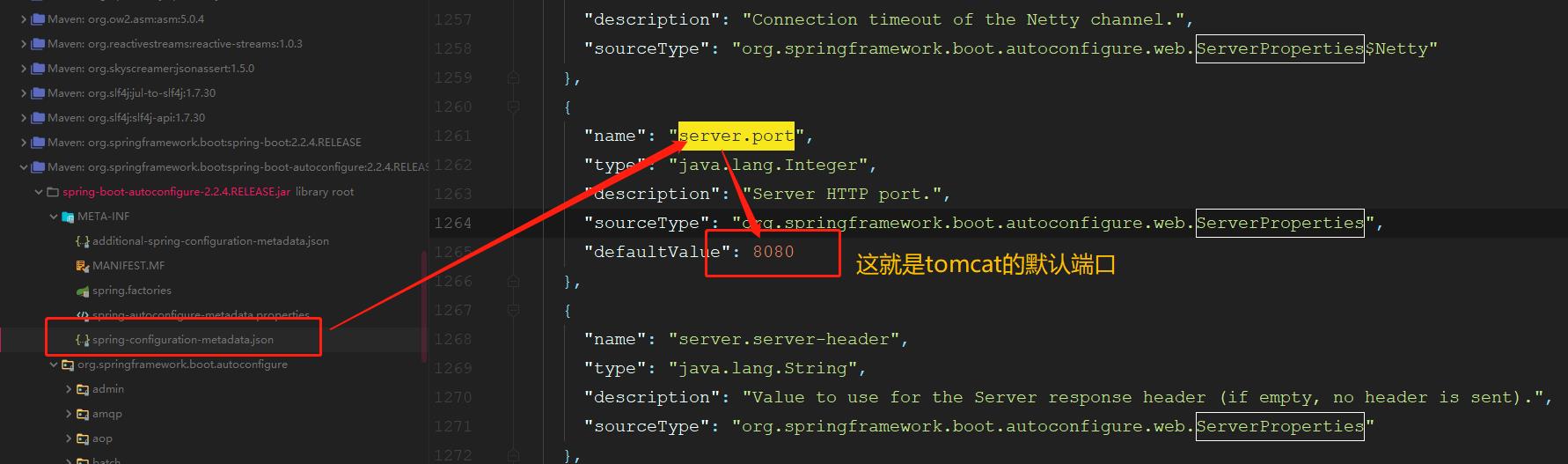This screenshot has height=464, width=1568.
Task: Click the library icon of jul-to-slf4j:1.7.30
Action: [38, 92]
